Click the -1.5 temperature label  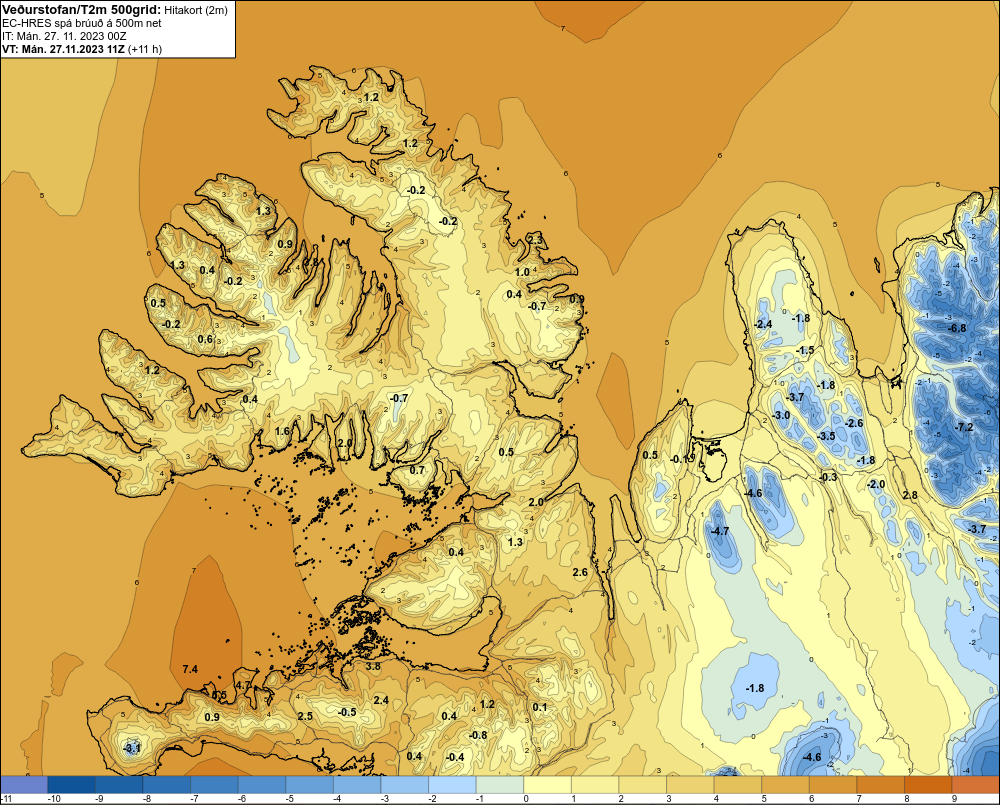(805, 350)
